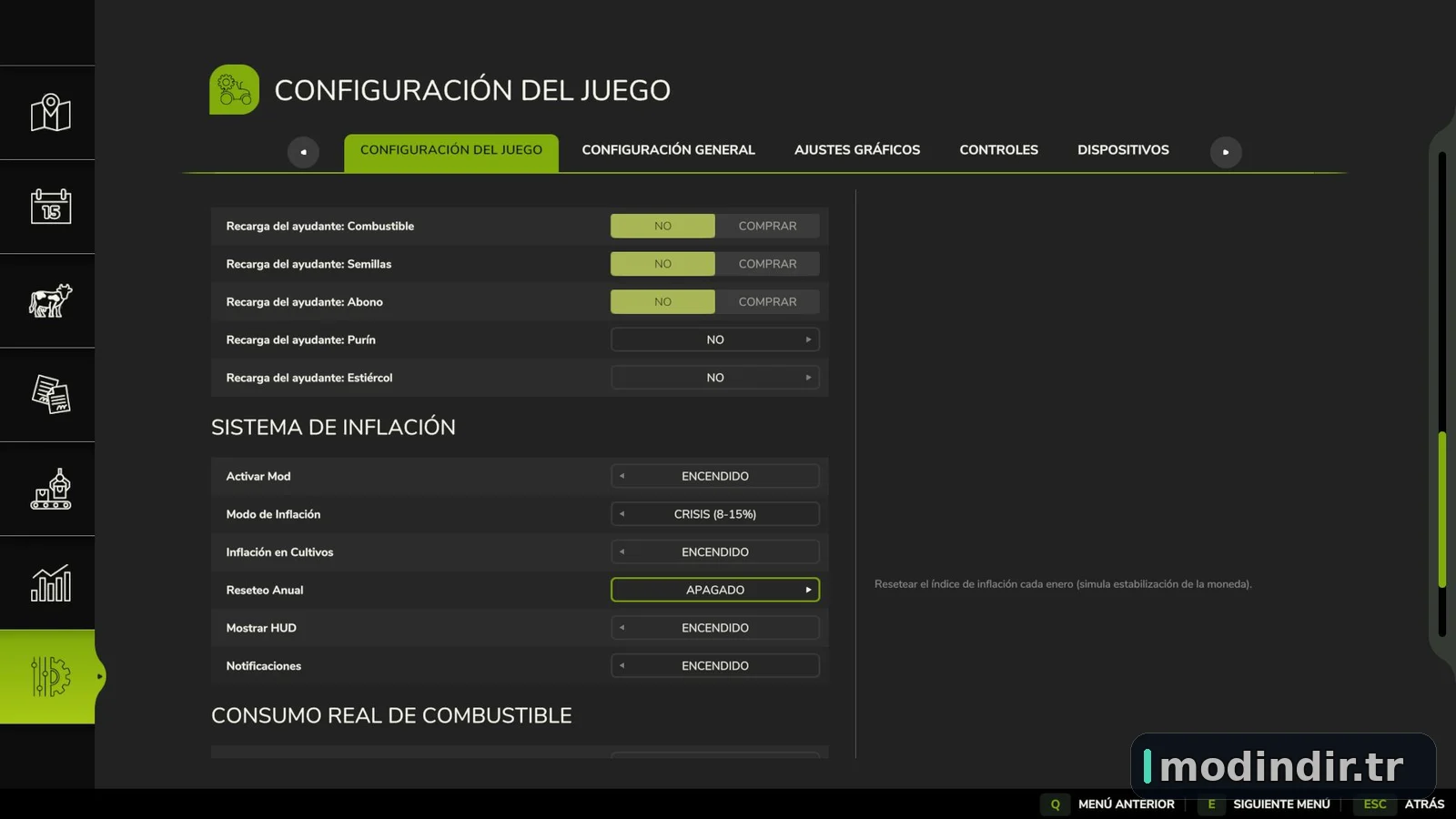Select the Configuración del Juego tab
Image resolution: width=1456 pixels, height=819 pixels.
point(451,151)
